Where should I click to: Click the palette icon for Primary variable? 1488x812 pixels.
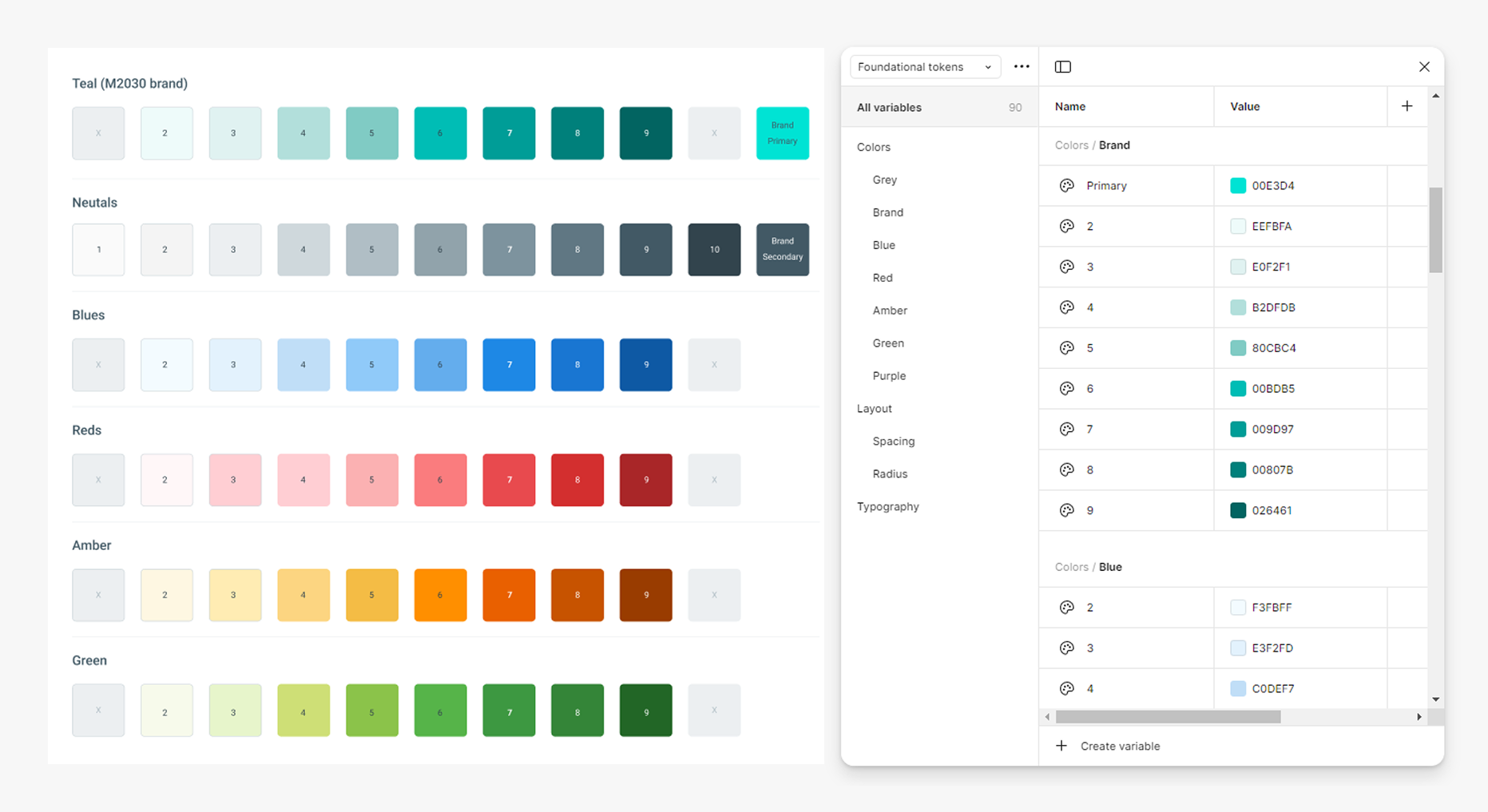click(1066, 186)
